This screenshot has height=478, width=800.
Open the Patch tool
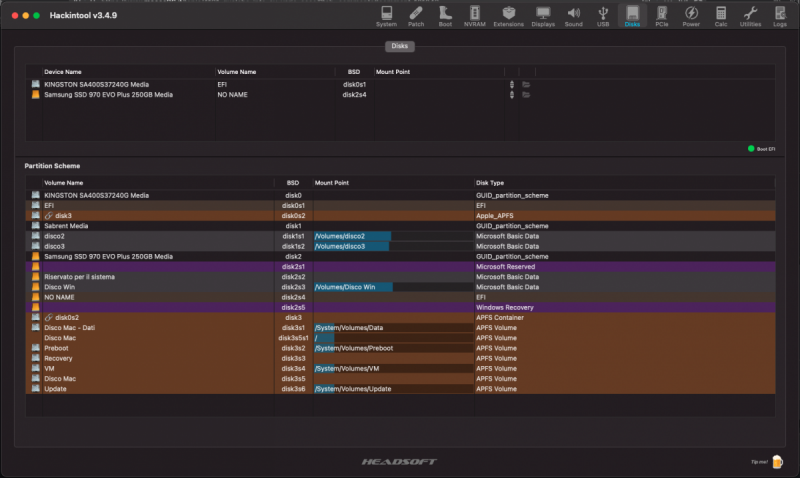click(x=416, y=15)
